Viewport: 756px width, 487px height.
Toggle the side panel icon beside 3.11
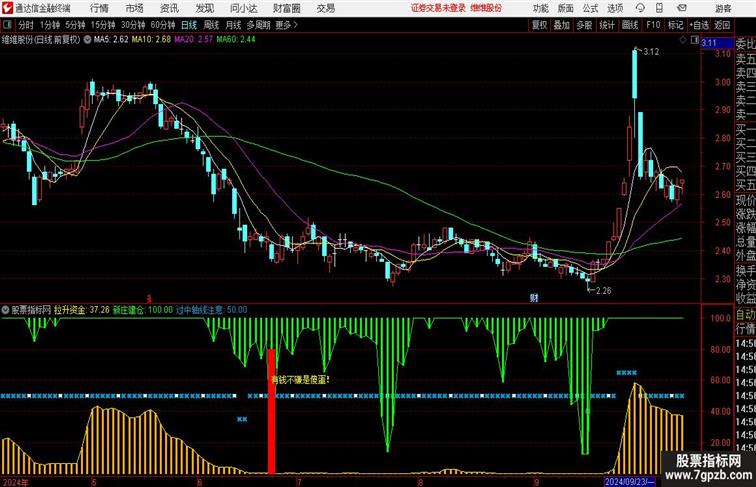[695, 40]
